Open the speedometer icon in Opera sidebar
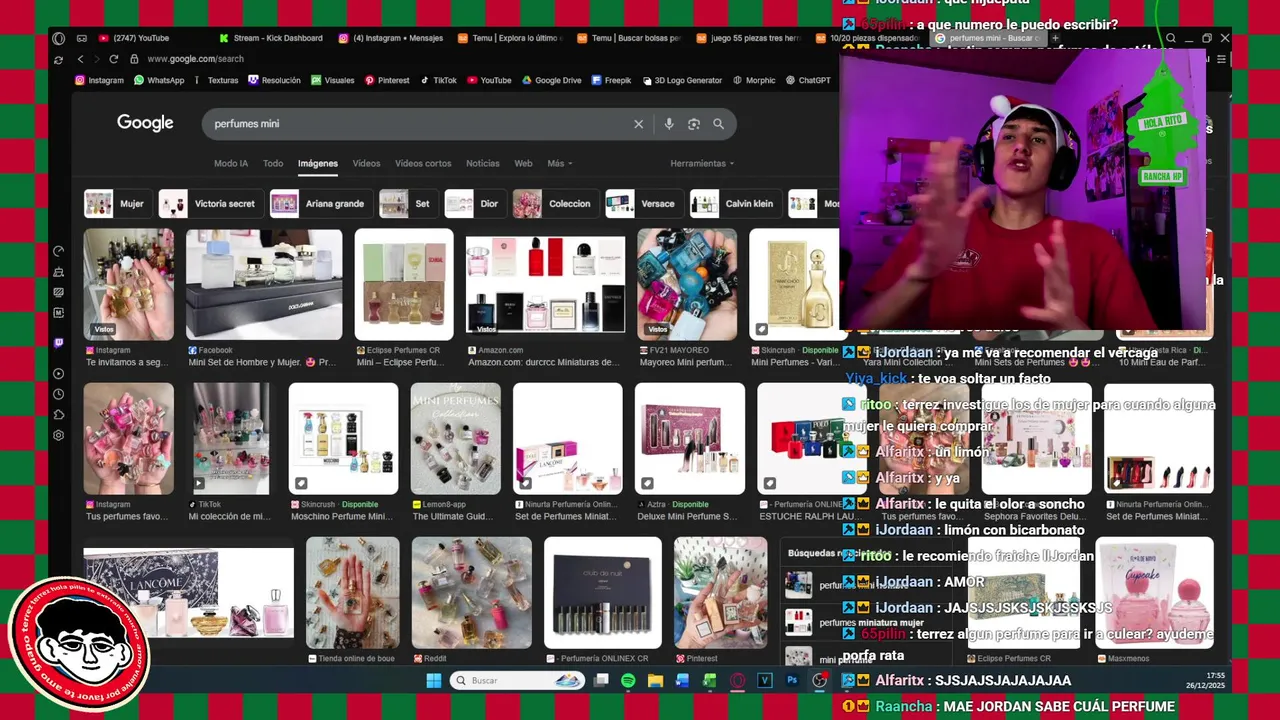Screen dimensions: 1280x720 click(59, 251)
